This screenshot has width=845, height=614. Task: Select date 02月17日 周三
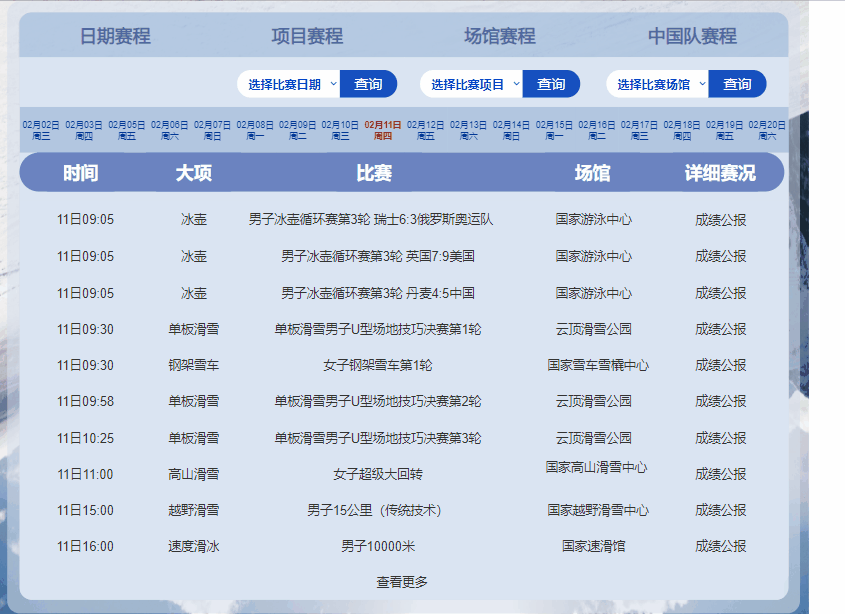click(x=639, y=130)
